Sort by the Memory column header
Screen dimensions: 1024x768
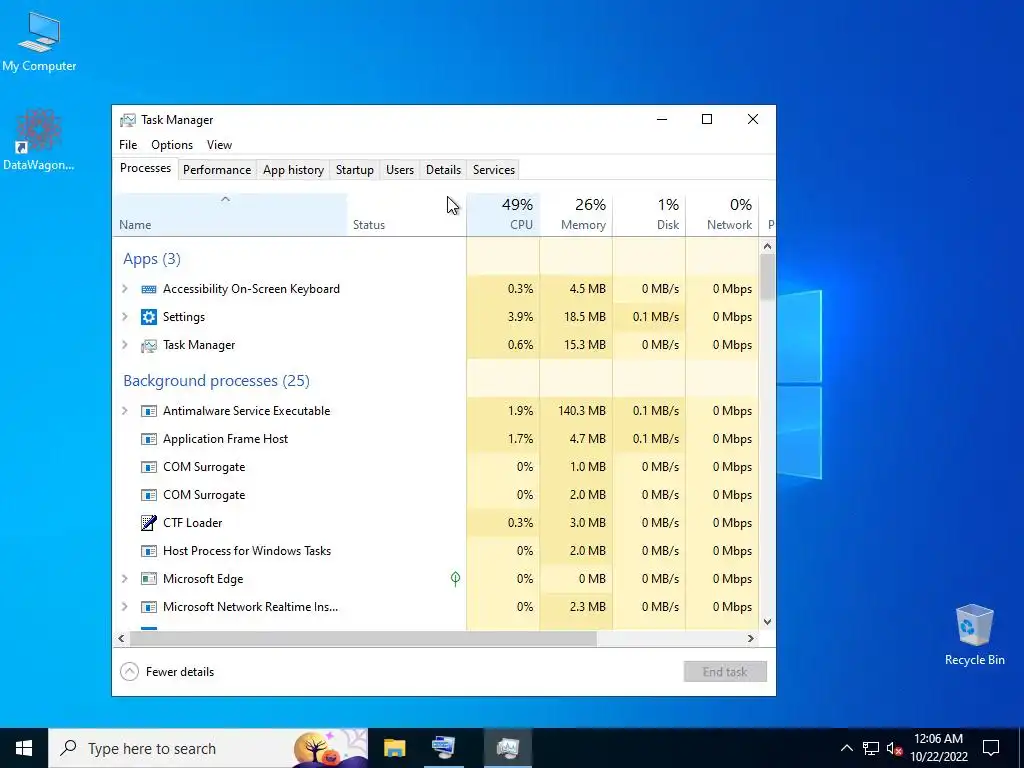coord(576,215)
